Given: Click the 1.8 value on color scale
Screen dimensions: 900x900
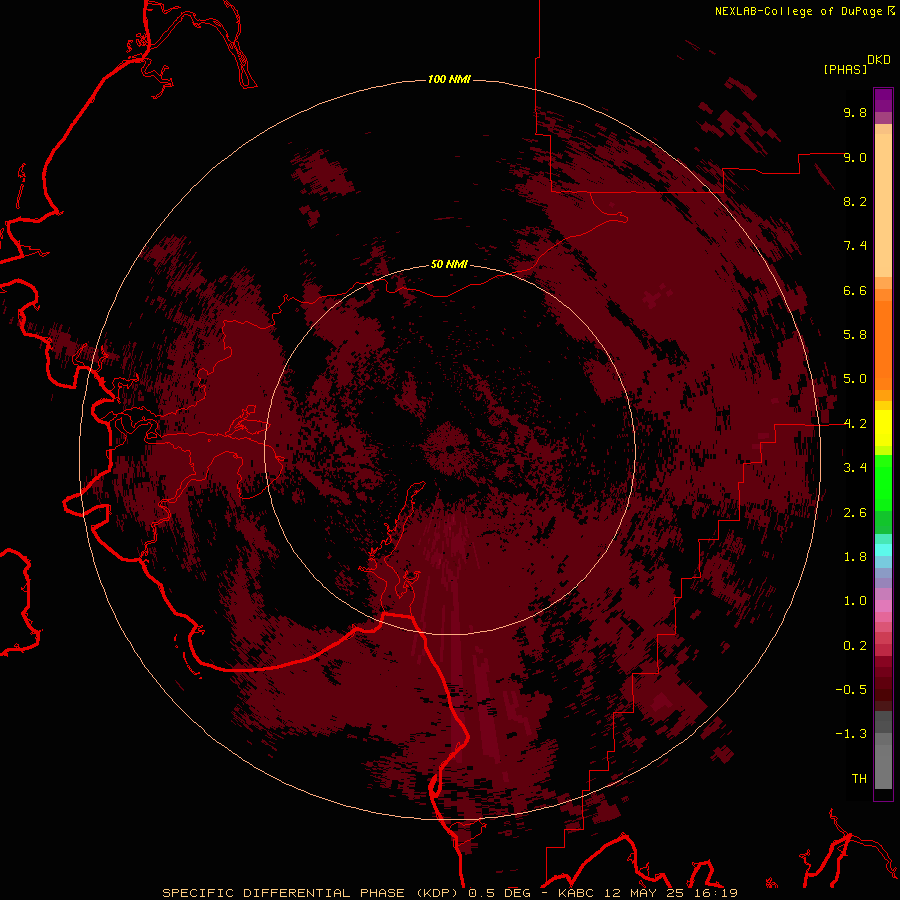Looking at the screenshot, I should click(x=855, y=557).
